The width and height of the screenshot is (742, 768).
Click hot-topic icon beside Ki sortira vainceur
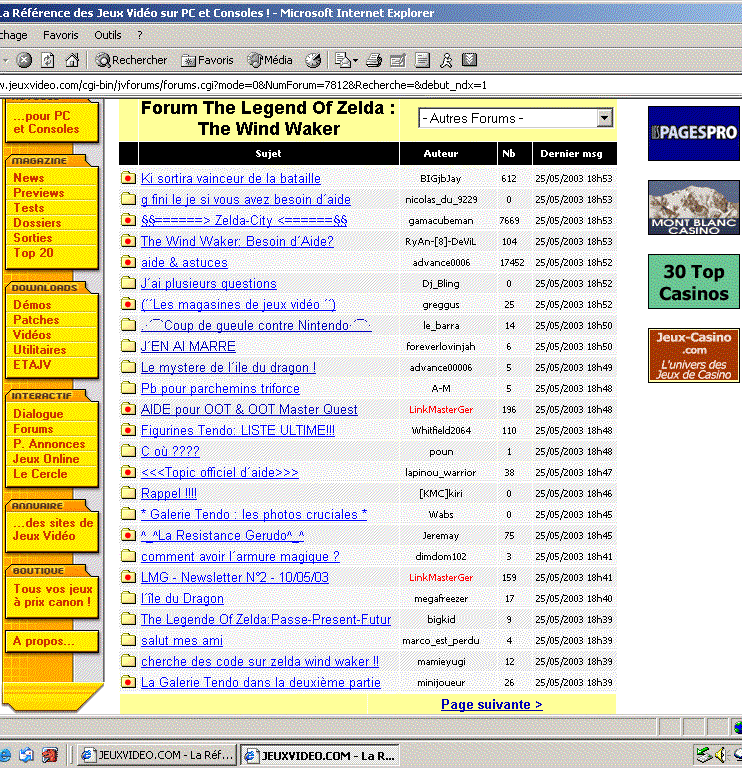[x=128, y=178]
